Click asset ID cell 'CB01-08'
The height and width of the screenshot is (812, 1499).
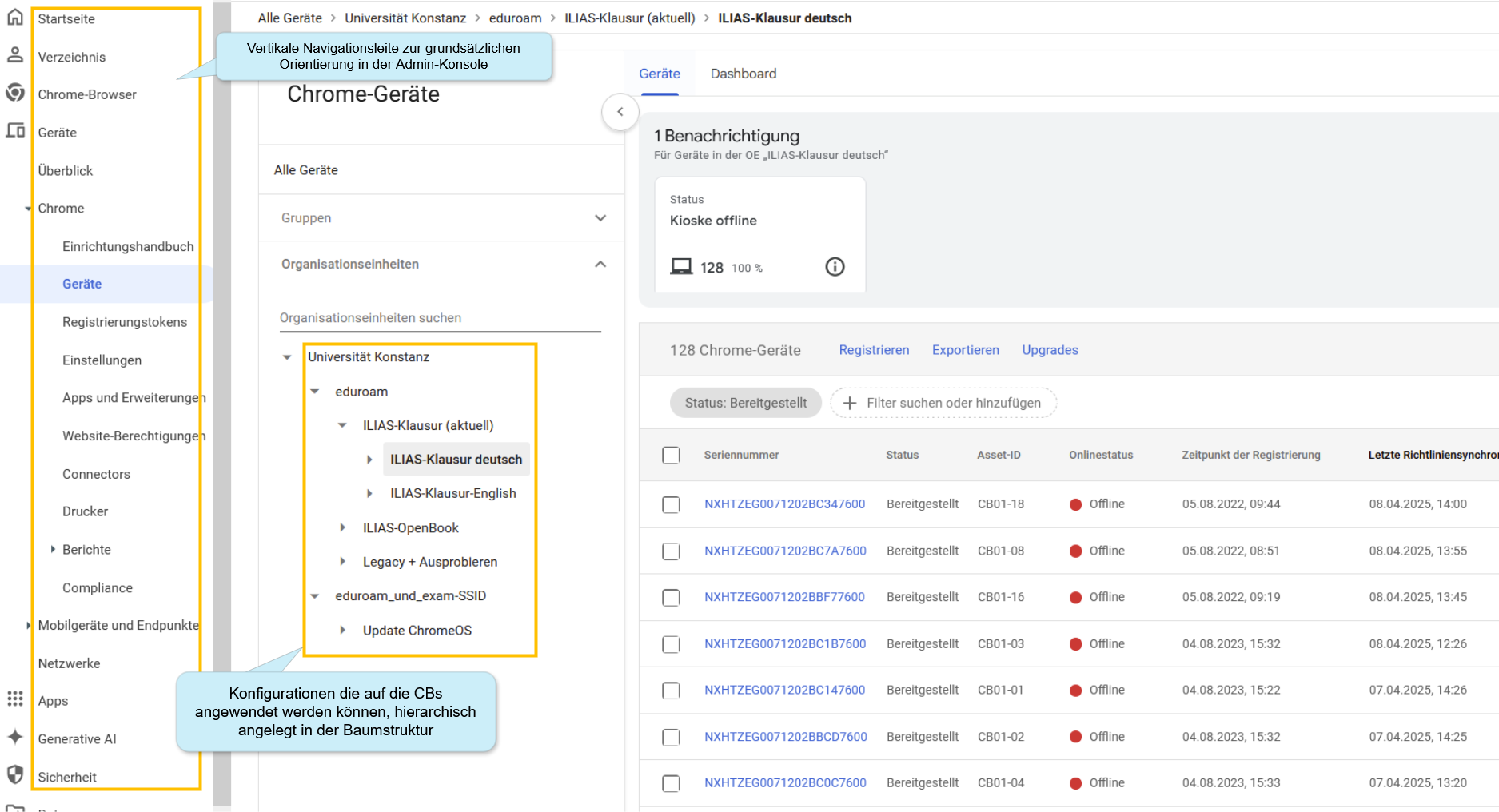click(x=1000, y=551)
